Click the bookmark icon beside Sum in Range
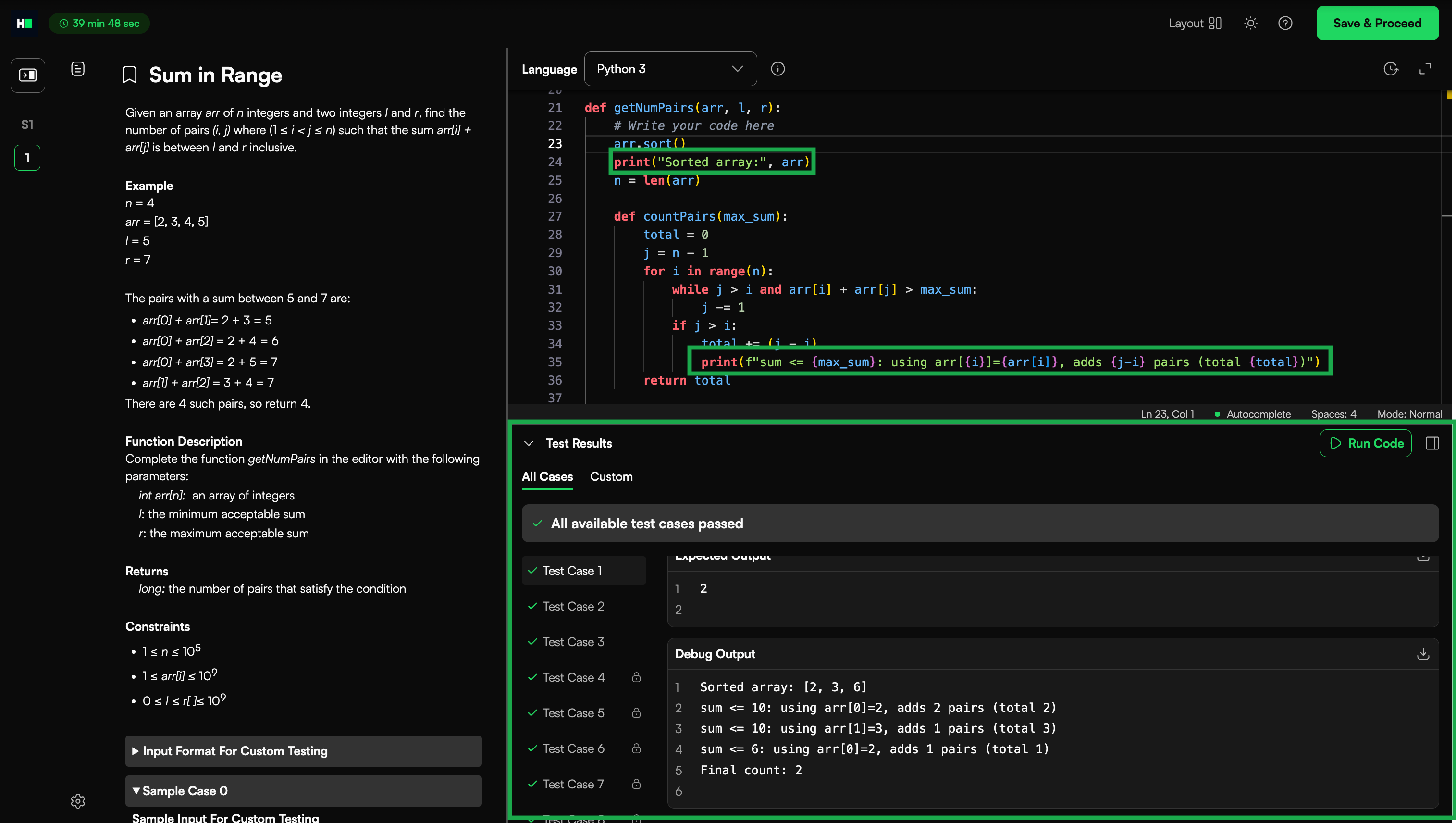The width and height of the screenshot is (1456, 823). click(x=129, y=75)
